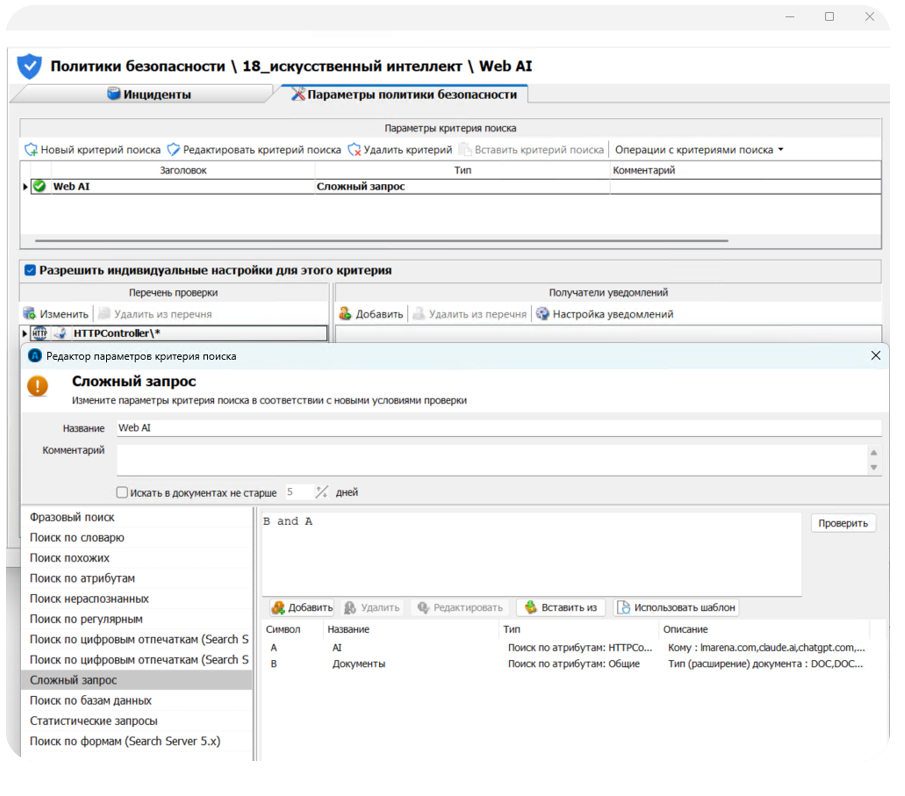Click the comment field scrollbar down arrow

pos(874,468)
